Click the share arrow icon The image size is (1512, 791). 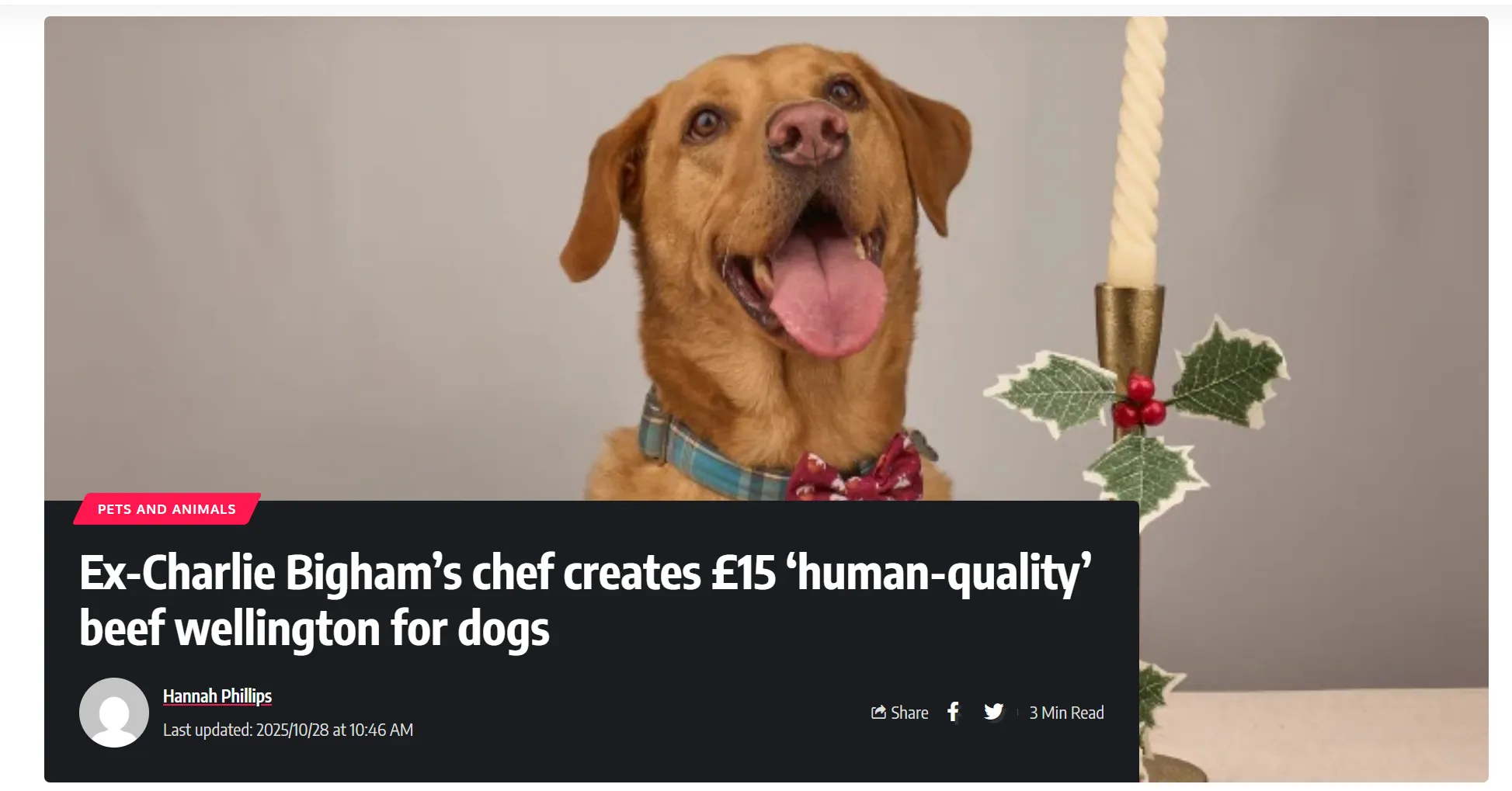coord(878,712)
